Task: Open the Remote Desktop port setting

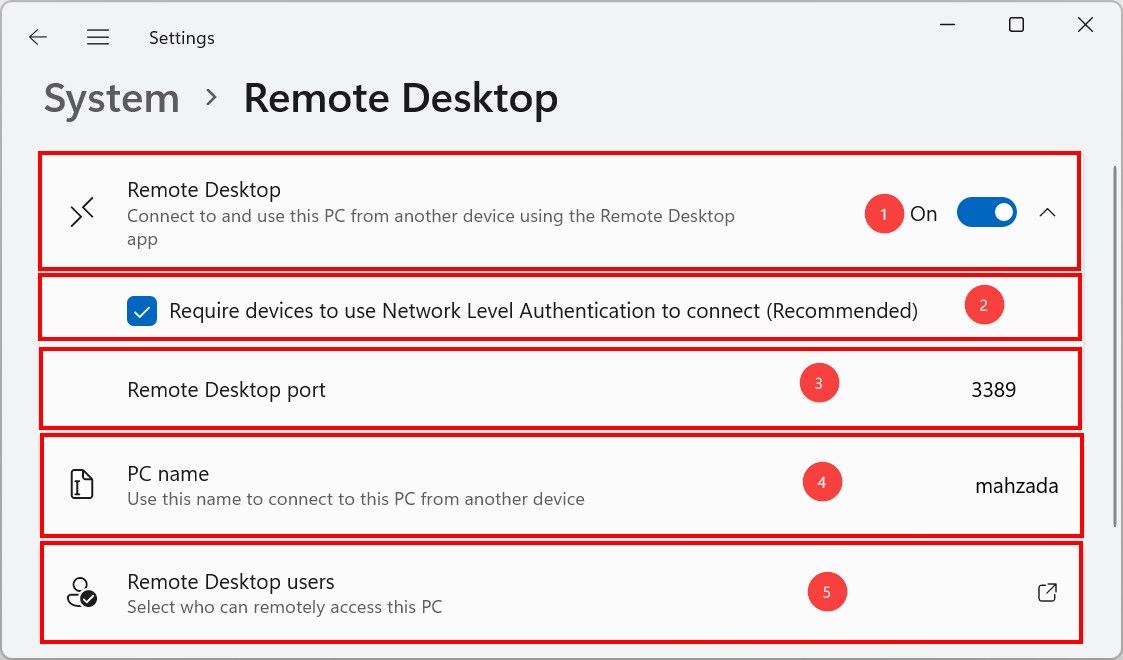Action: coord(560,389)
